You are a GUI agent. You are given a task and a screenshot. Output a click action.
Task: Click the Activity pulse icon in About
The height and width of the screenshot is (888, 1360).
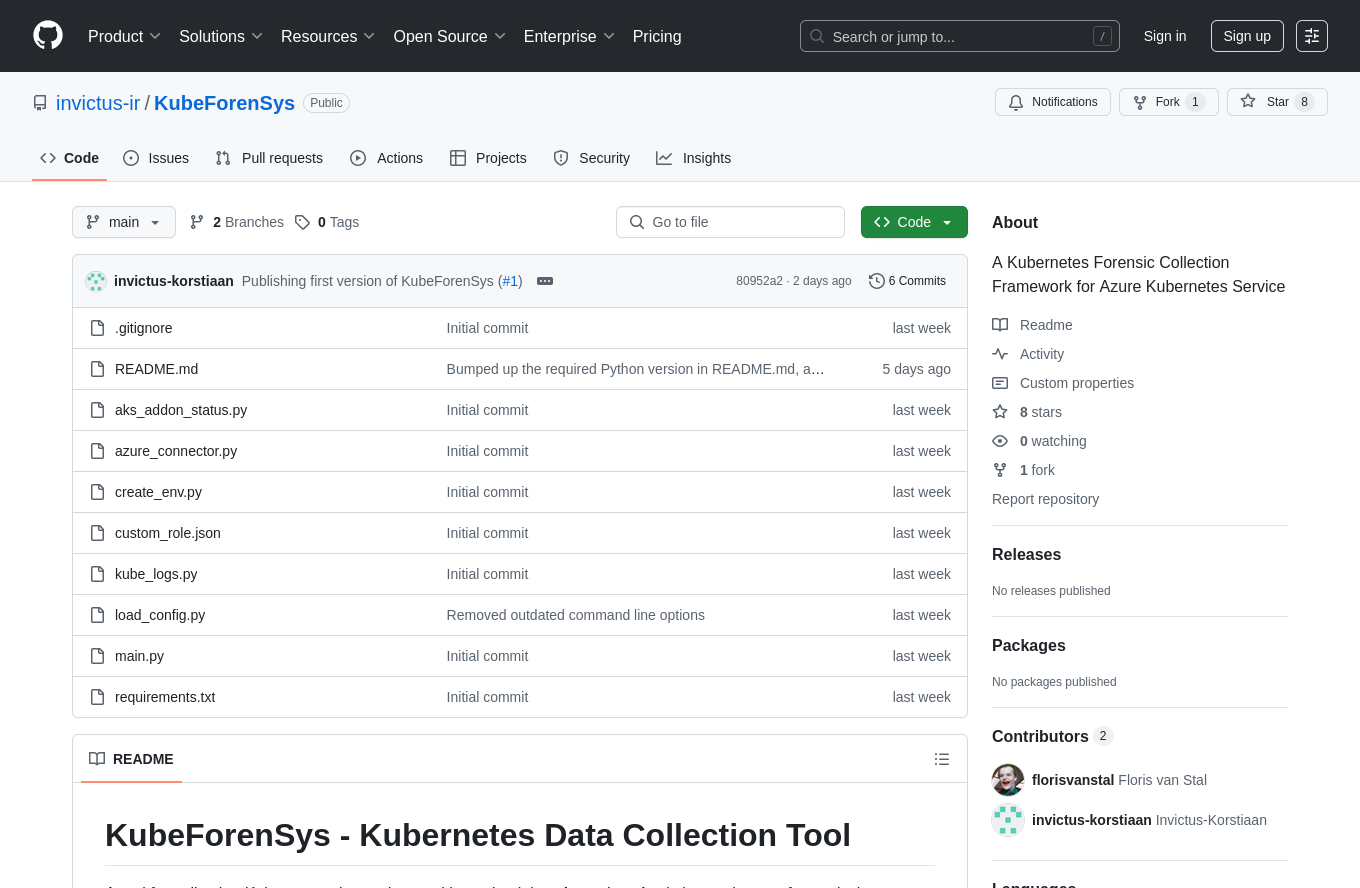click(1000, 354)
